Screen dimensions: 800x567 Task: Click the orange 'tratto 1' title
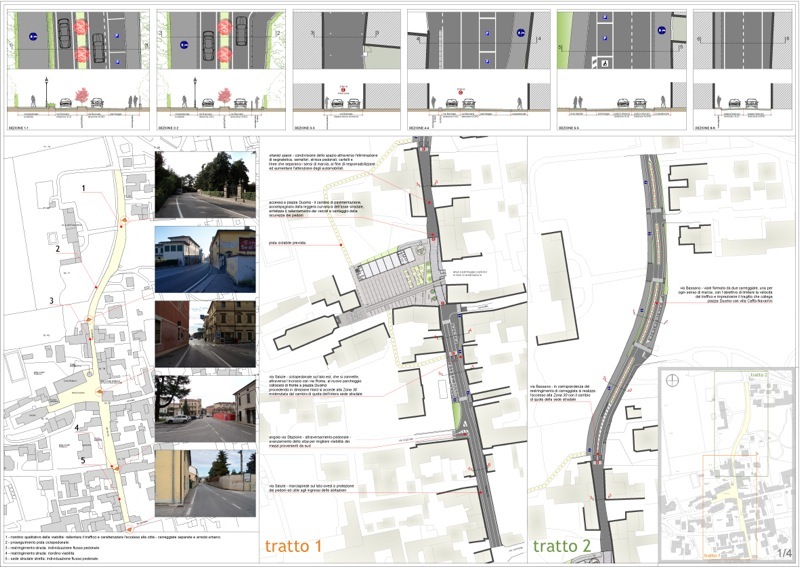click(294, 546)
